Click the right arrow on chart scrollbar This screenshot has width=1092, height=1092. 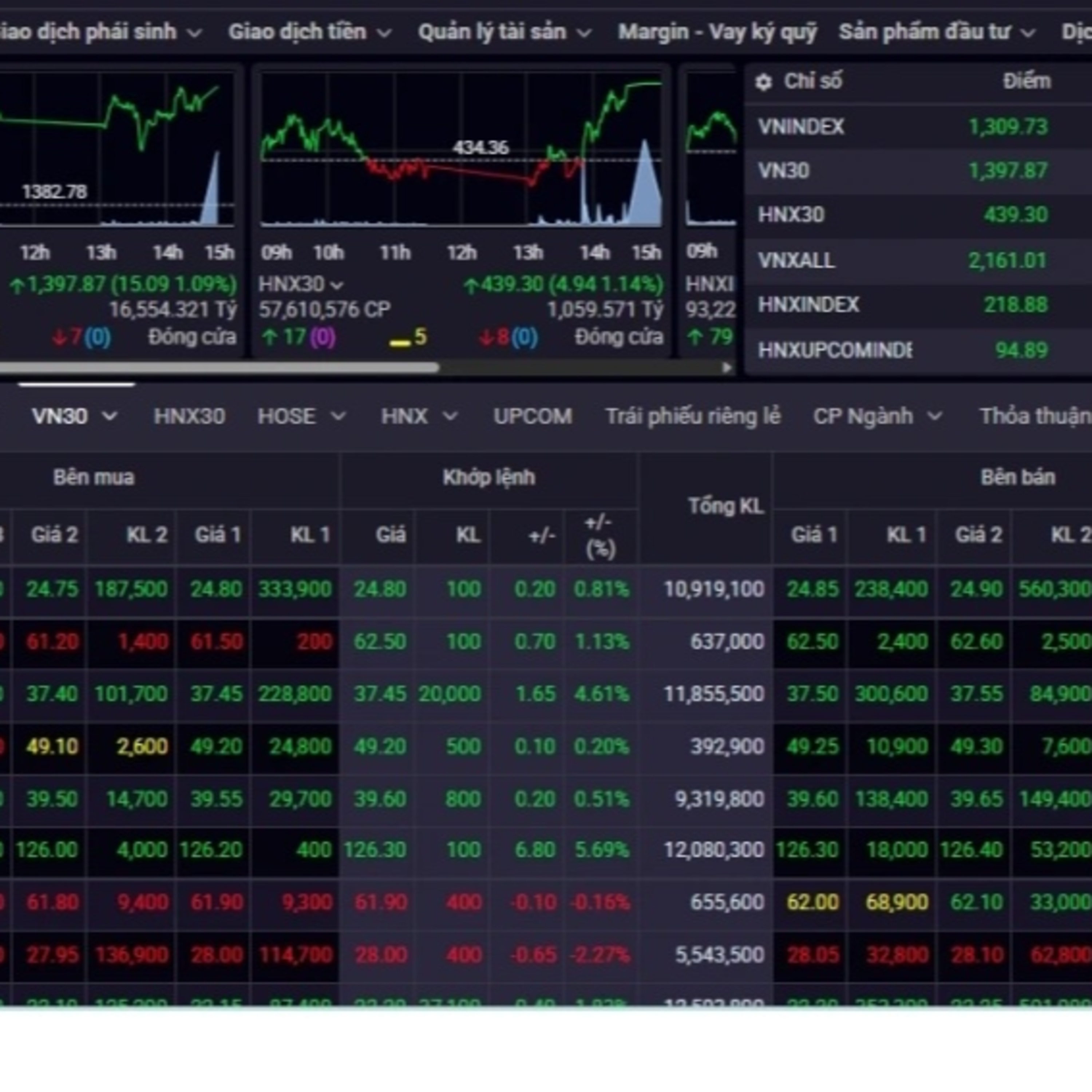coord(727,367)
